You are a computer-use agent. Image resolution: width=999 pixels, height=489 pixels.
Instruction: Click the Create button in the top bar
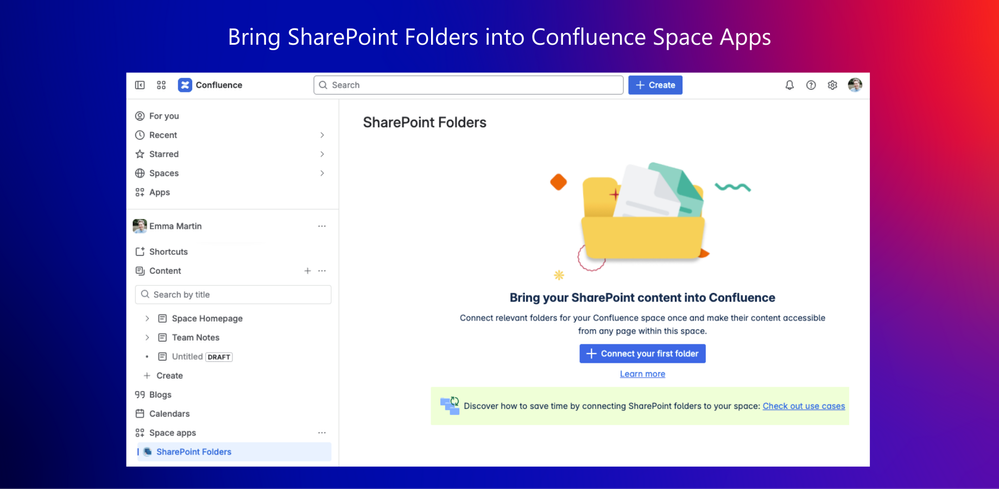point(655,85)
